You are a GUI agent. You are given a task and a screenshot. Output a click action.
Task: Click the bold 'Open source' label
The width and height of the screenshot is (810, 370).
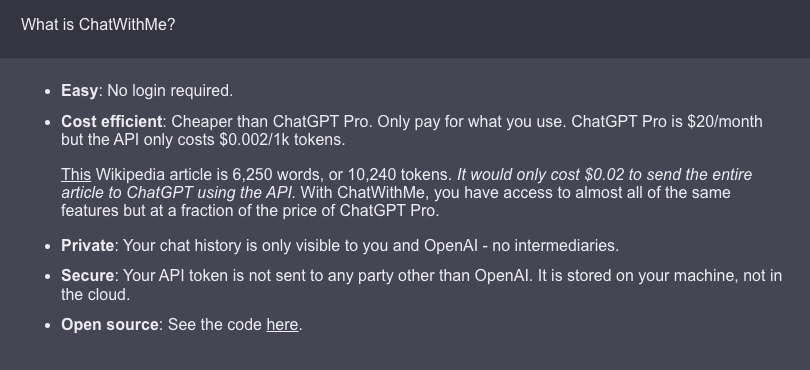pyautogui.click(x=110, y=325)
